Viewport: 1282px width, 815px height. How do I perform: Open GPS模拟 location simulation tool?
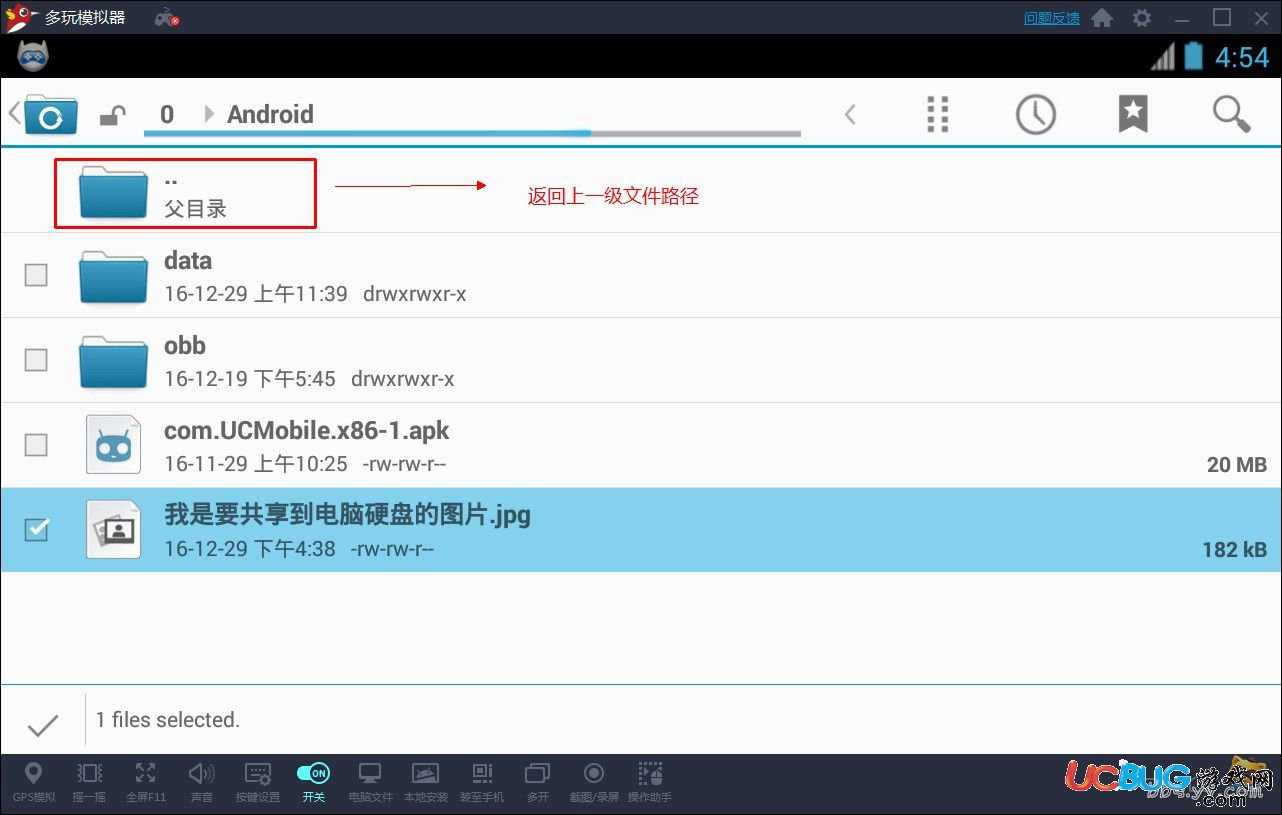33,782
